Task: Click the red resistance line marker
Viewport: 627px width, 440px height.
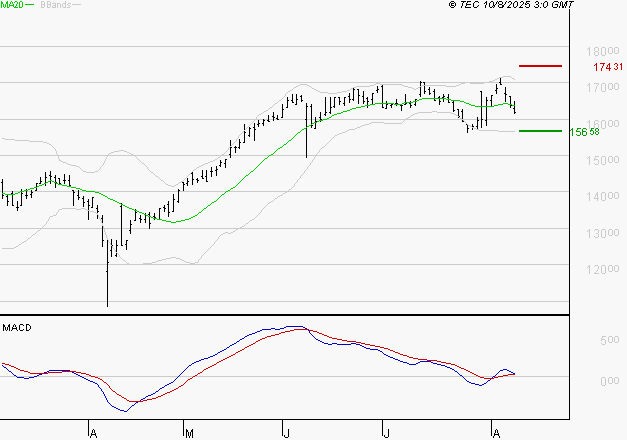Action: point(540,66)
